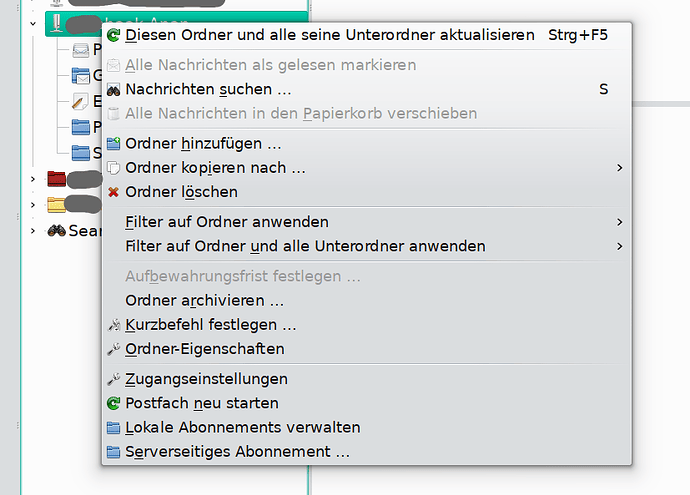This screenshot has width=690, height=495.
Task: Click the green refresh icon beside 'Diesen Ordner aktualisieren'
Action: 113,35
